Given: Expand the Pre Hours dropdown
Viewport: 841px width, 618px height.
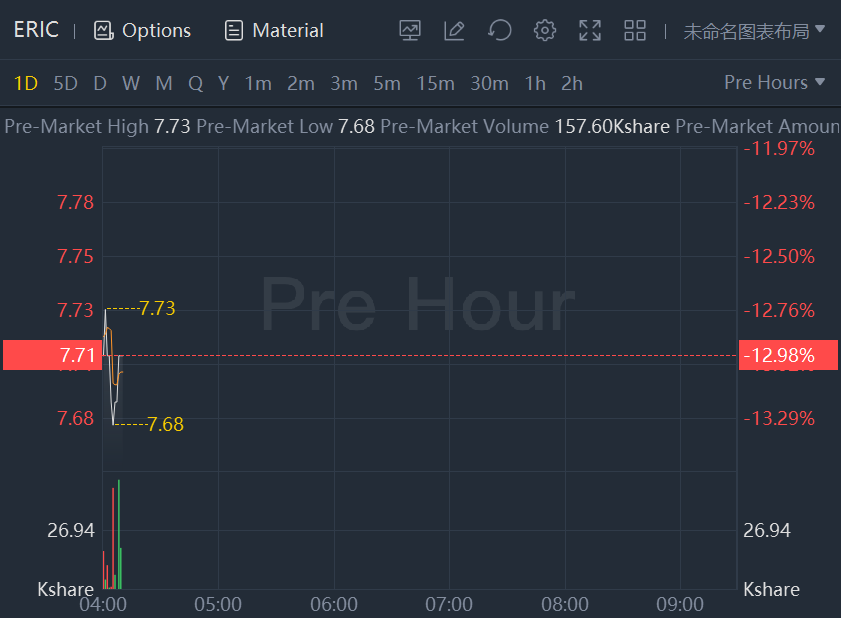Looking at the screenshot, I should [x=775, y=82].
